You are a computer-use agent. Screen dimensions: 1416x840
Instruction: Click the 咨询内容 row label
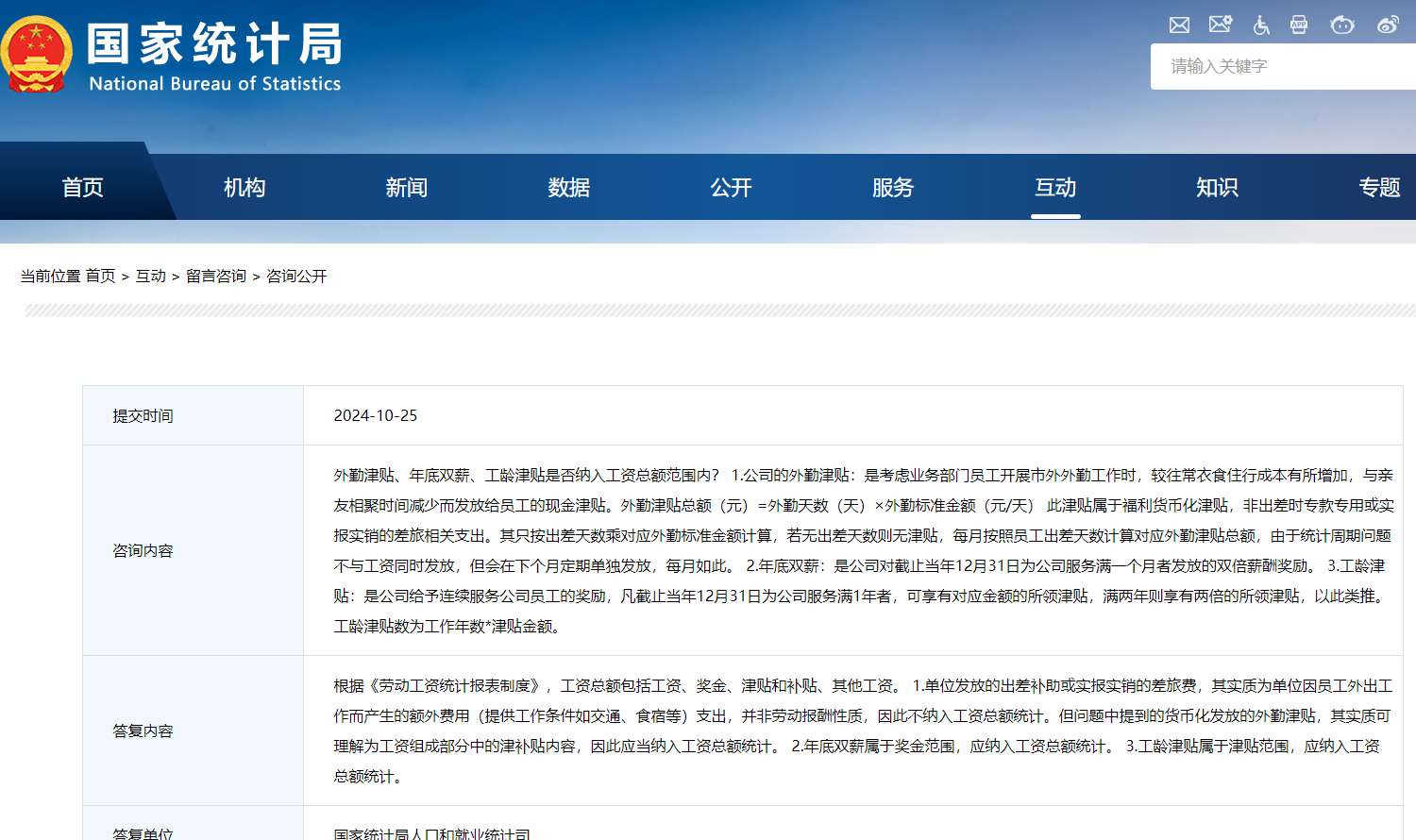pyautogui.click(x=143, y=550)
